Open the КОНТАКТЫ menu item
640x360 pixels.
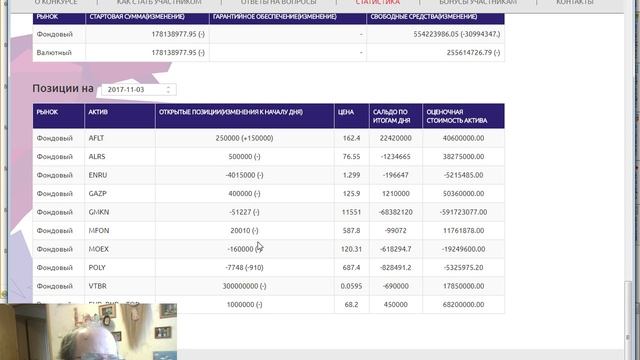coord(575,2)
